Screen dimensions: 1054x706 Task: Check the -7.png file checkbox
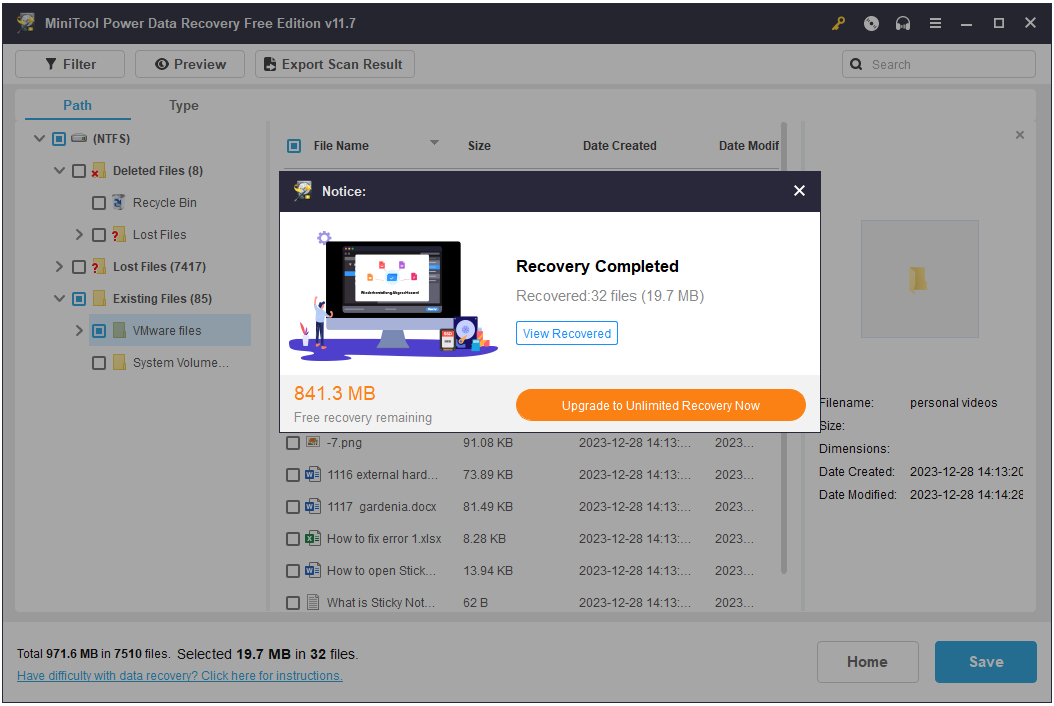[292, 443]
